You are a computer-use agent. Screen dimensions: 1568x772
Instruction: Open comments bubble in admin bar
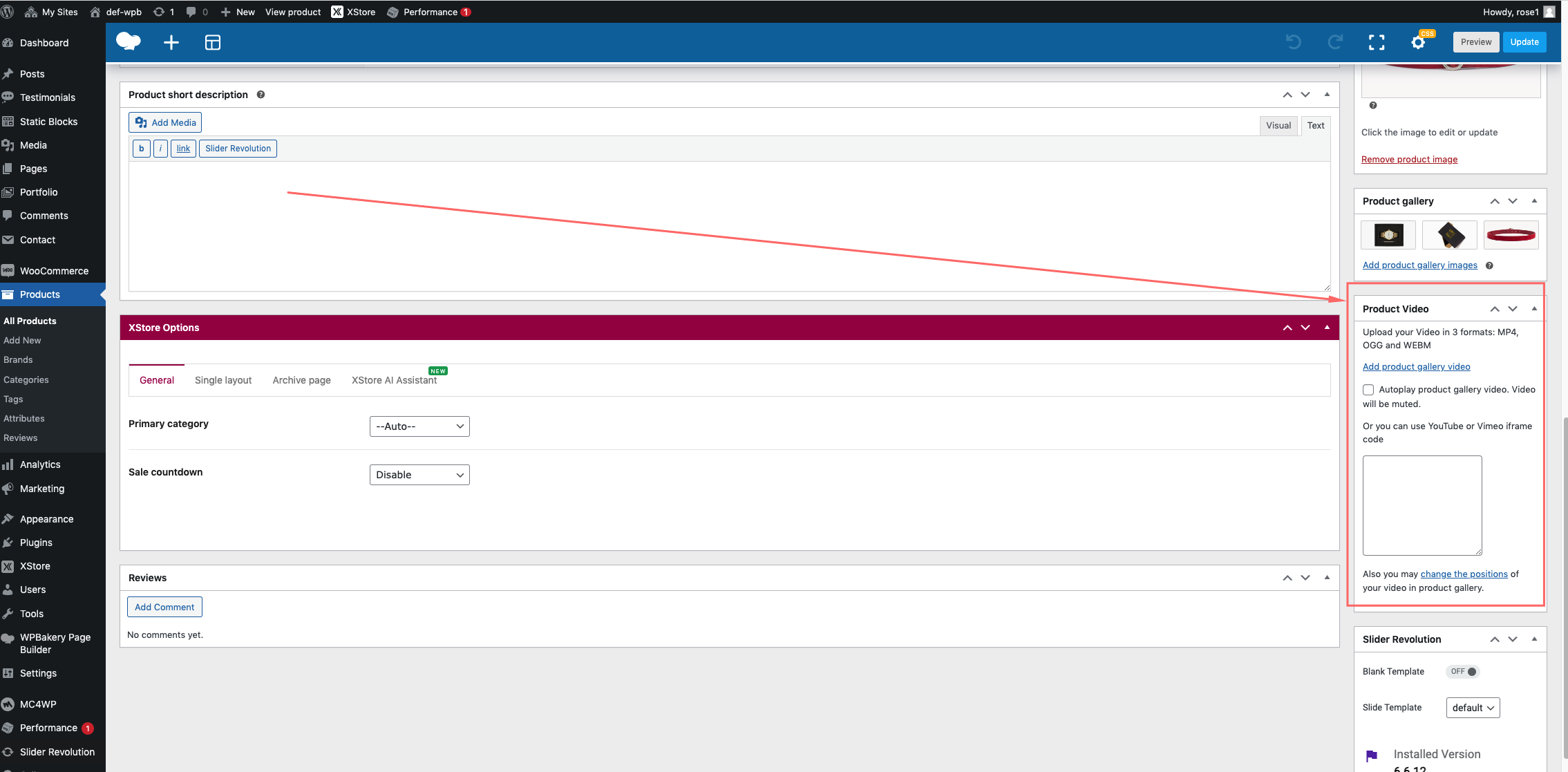point(197,12)
